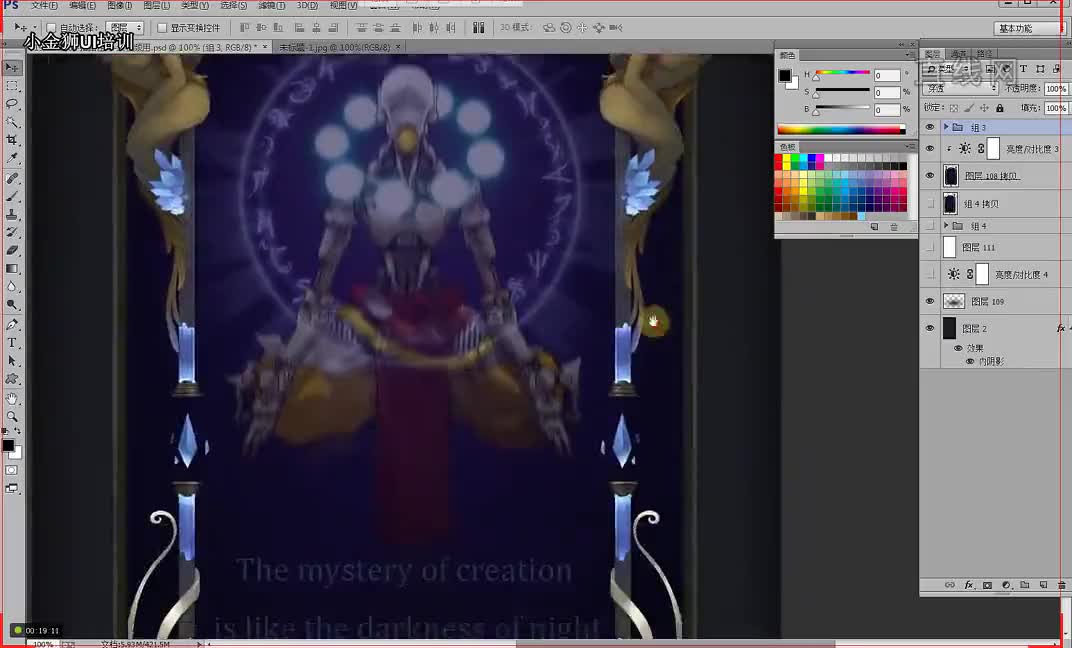The image size is (1072, 648).
Task: Select the Zoom tool in toolbox
Action: [12, 416]
